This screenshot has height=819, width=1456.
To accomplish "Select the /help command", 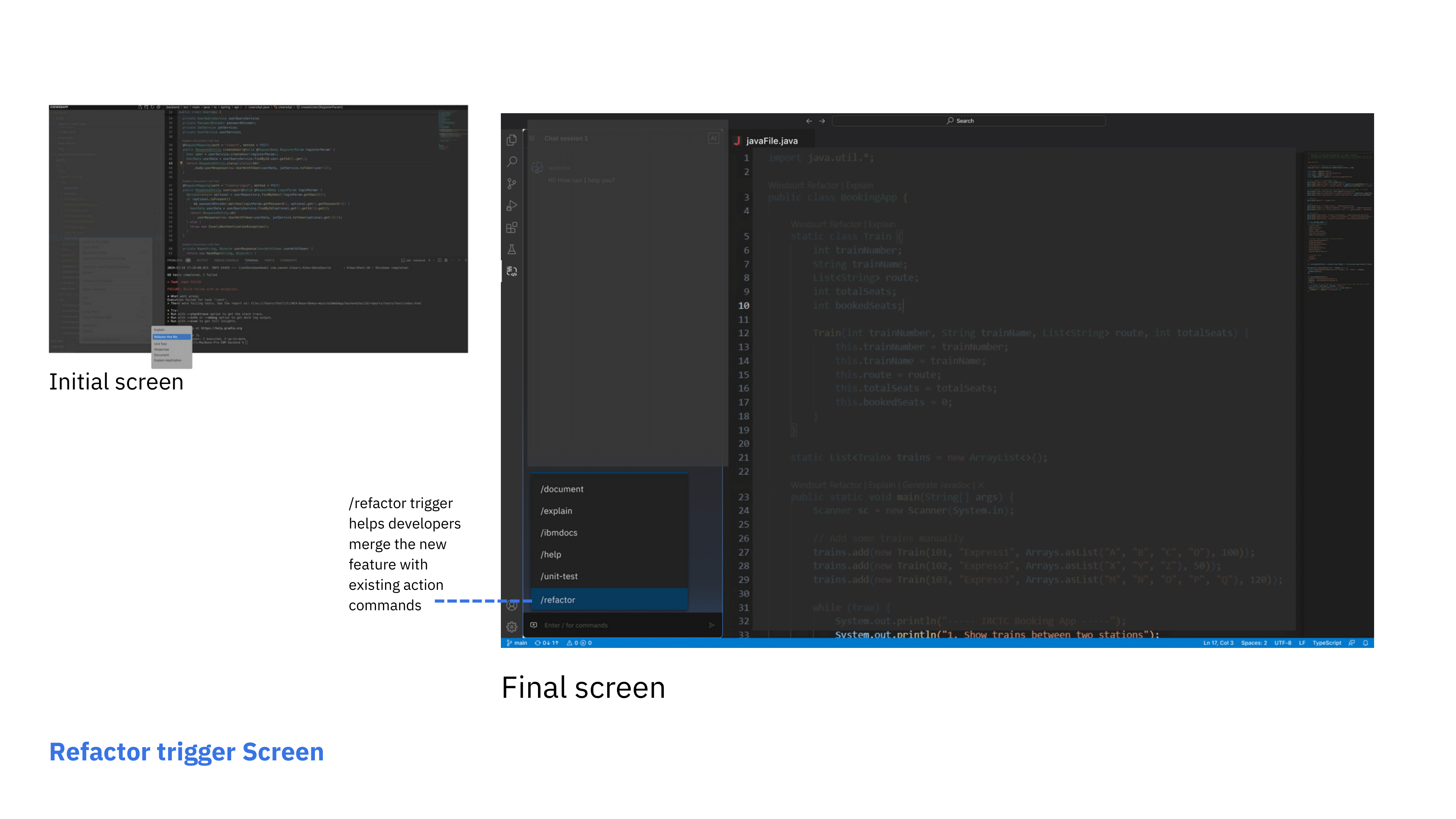I will [609, 554].
